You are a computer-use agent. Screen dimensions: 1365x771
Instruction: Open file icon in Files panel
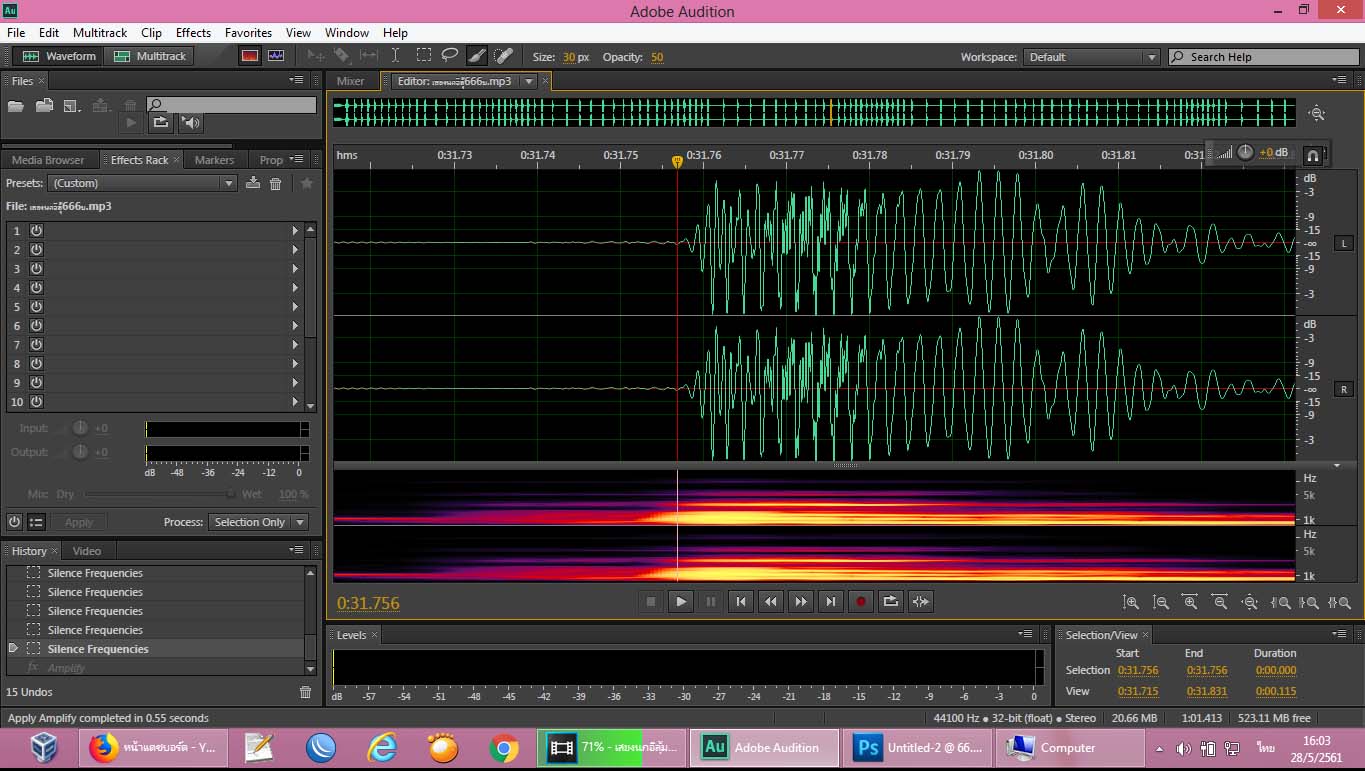16,105
